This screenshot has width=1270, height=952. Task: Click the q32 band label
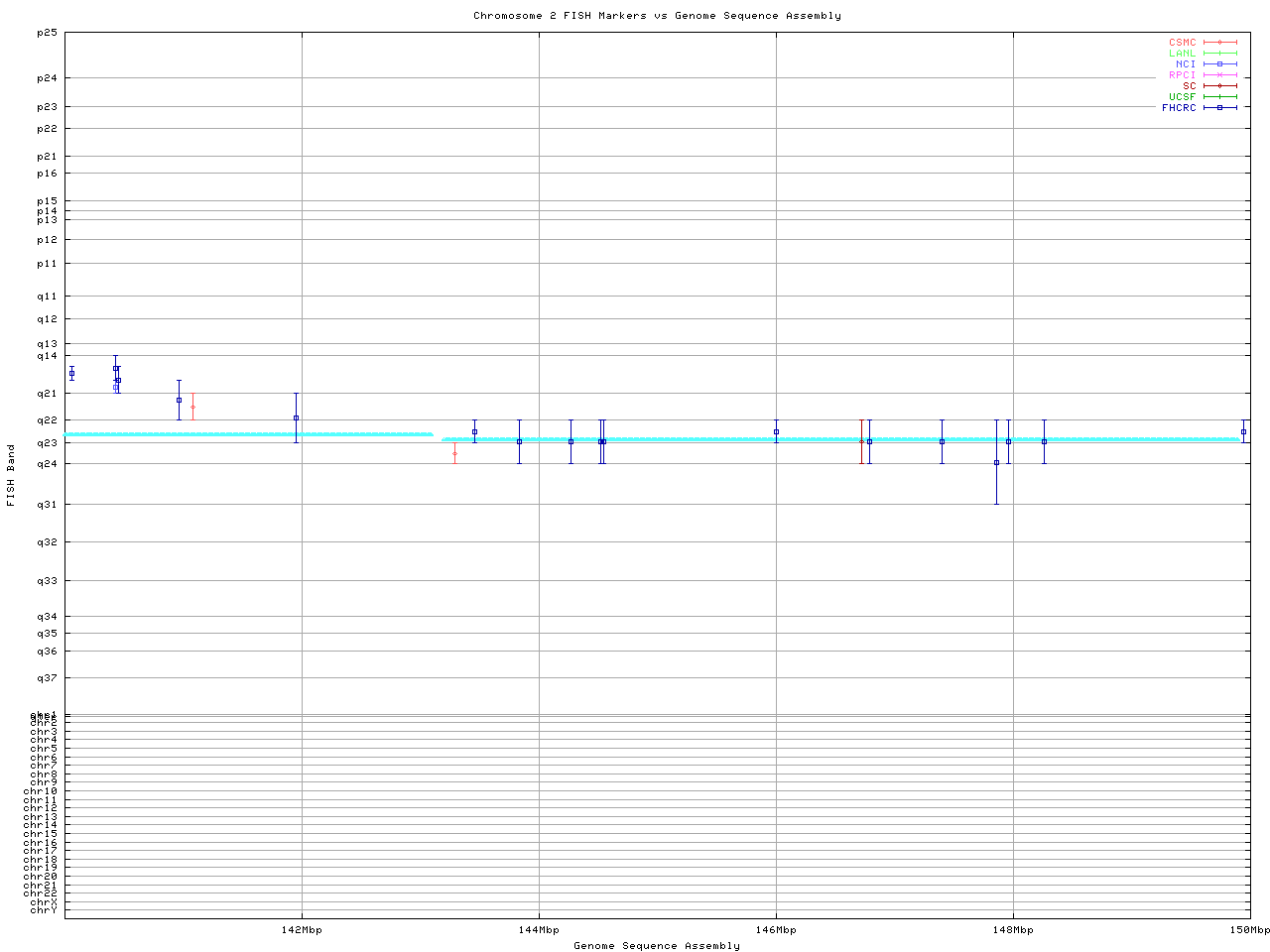point(47,542)
